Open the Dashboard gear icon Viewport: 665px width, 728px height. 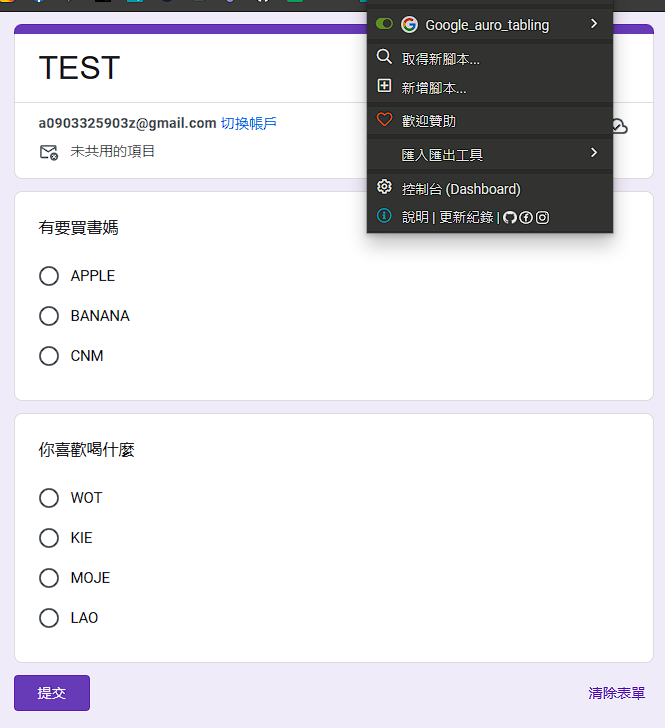(384, 188)
